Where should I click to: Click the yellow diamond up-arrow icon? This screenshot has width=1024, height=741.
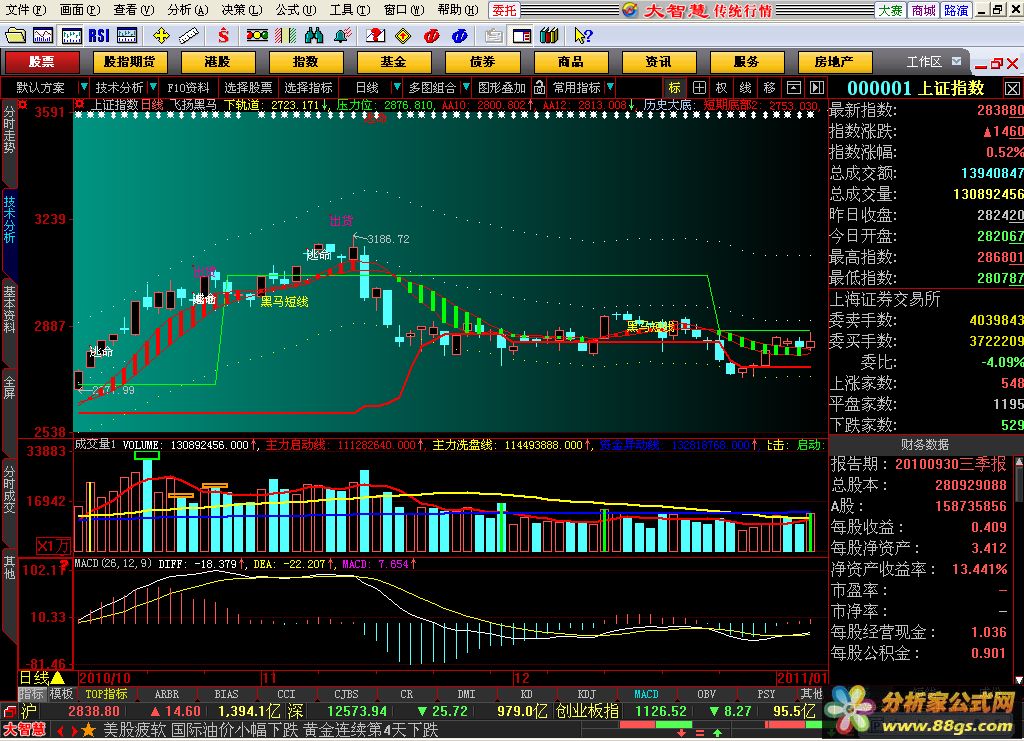pyautogui.click(x=403, y=35)
